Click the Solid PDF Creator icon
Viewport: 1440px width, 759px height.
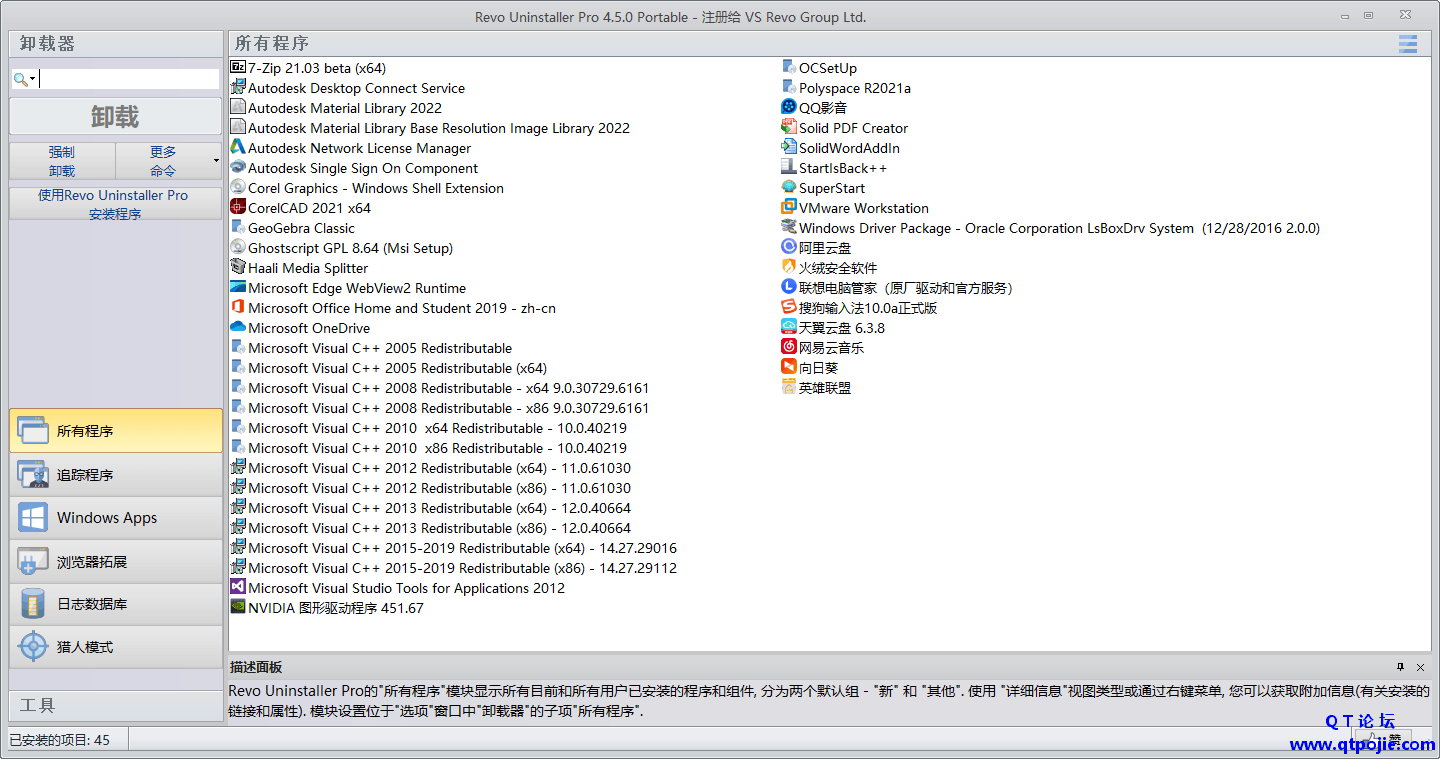789,128
